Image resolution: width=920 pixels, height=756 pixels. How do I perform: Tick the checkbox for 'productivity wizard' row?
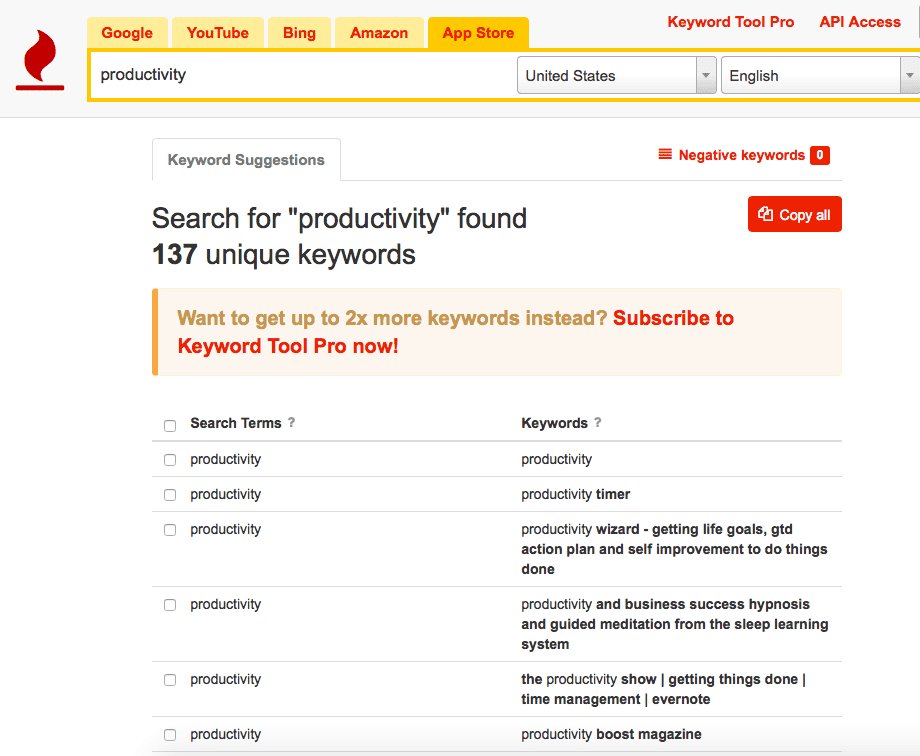click(x=170, y=530)
